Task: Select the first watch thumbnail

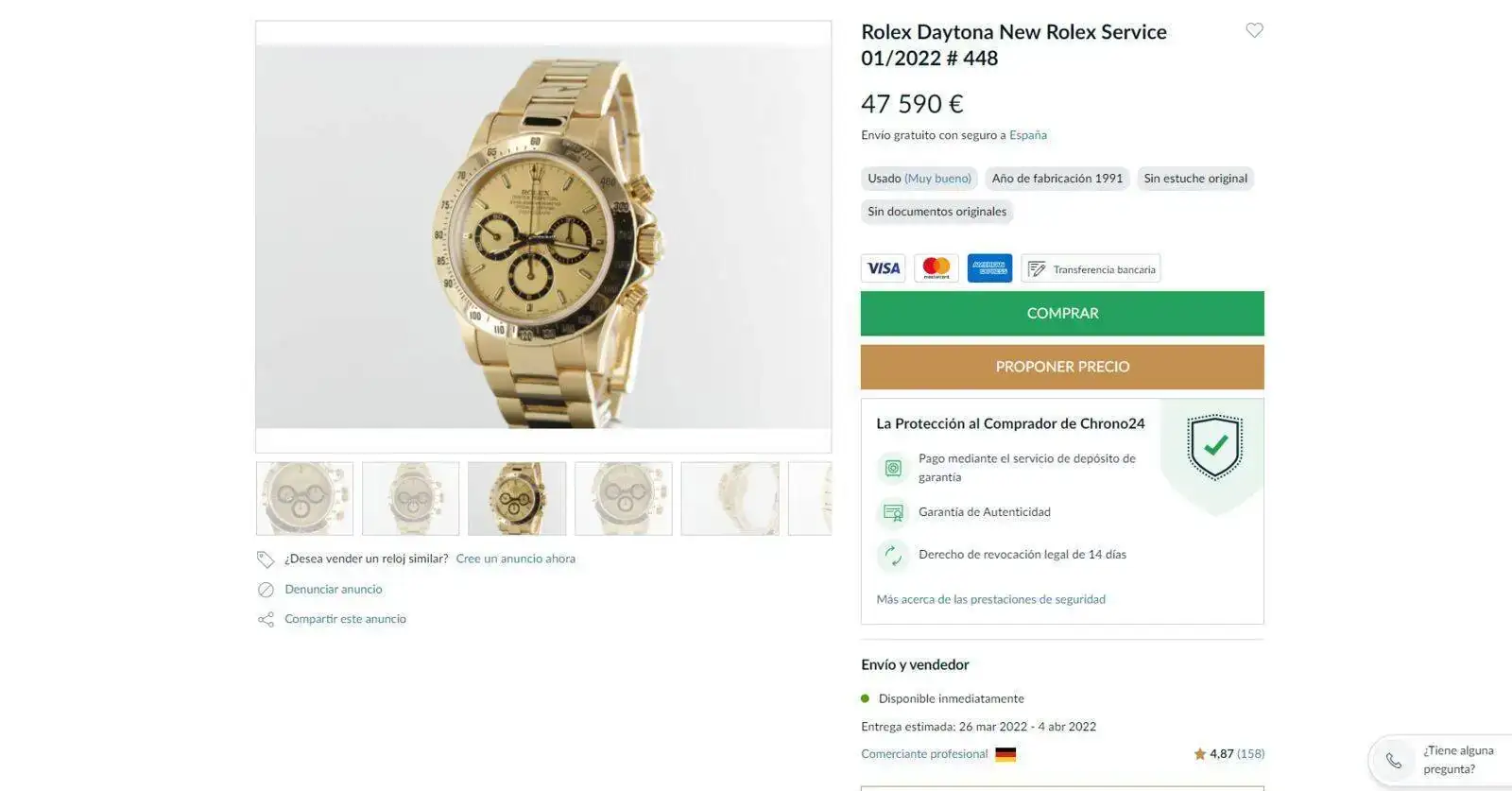Action: click(304, 498)
